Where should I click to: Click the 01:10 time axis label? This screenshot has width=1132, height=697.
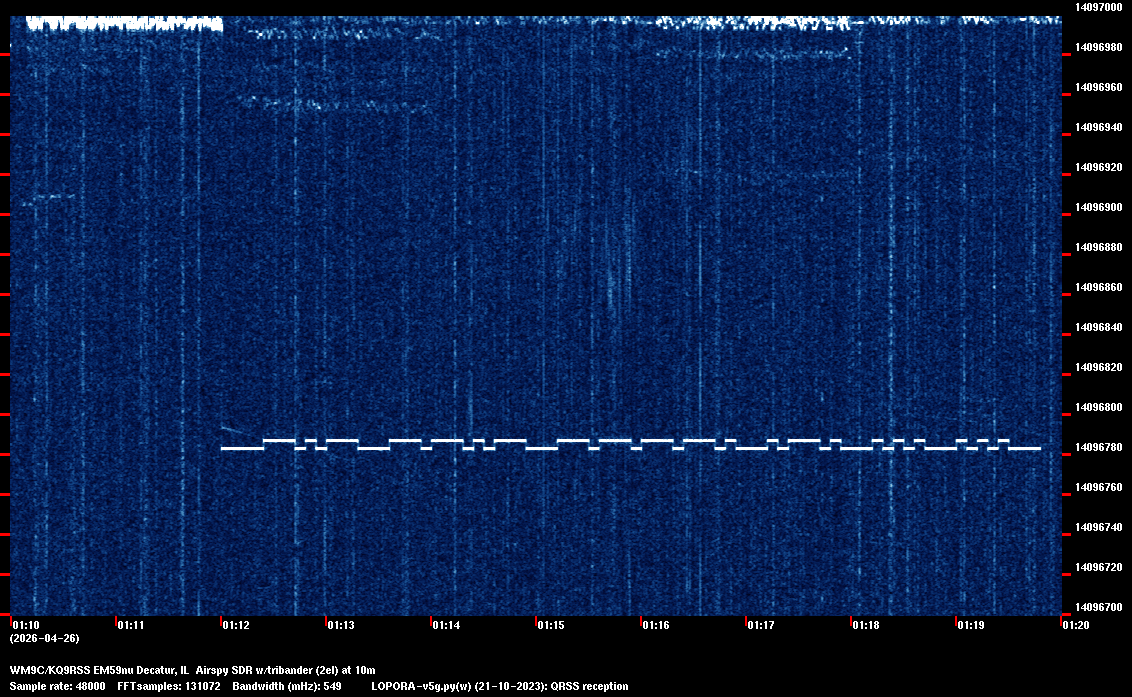coord(26,625)
